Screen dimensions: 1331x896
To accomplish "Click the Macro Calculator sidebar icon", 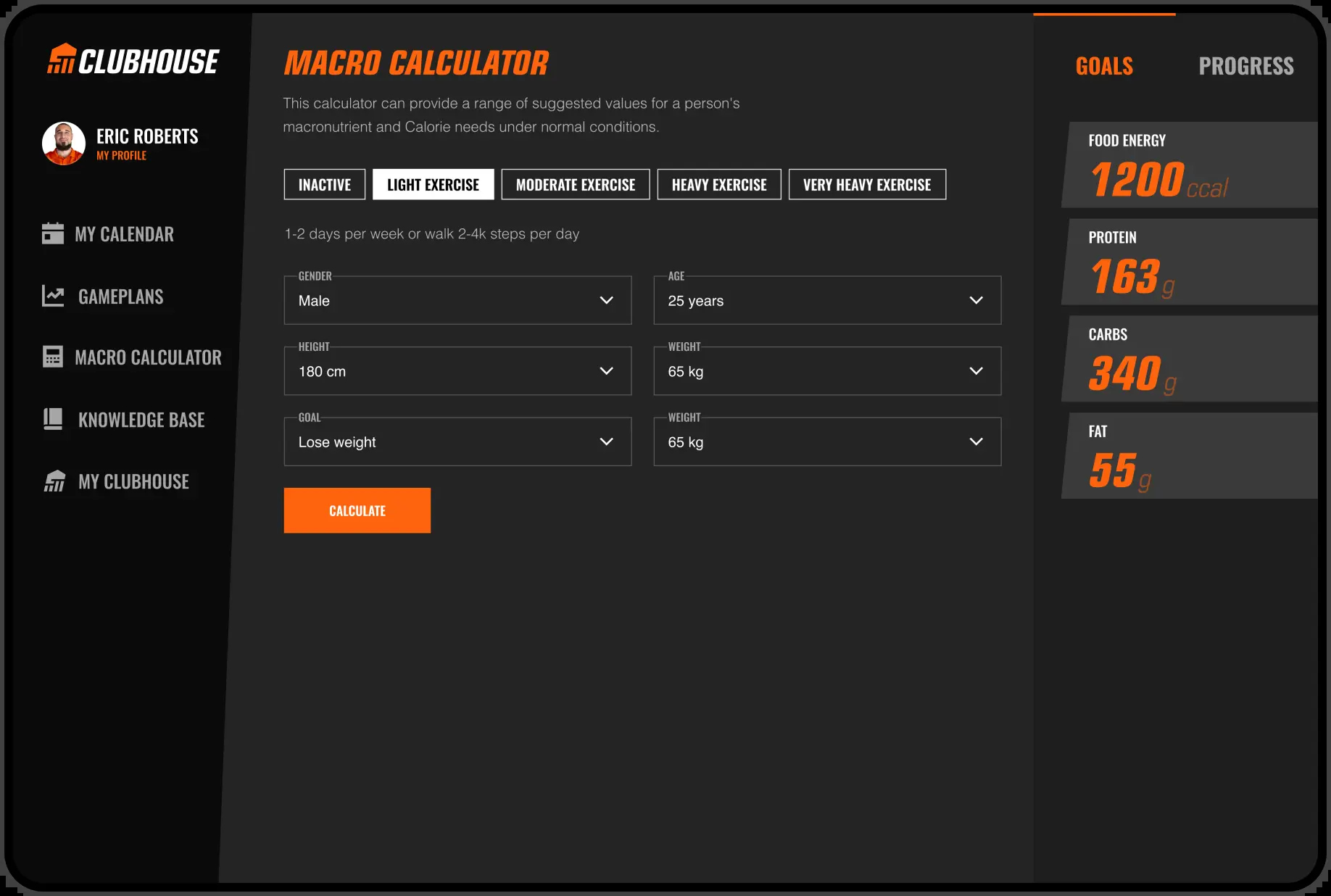I will click(53, 357).
